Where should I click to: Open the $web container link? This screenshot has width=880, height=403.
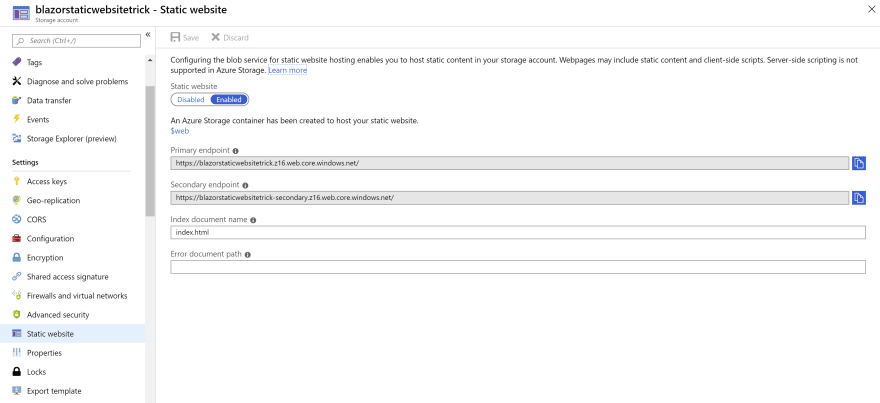tap(180, 131)
